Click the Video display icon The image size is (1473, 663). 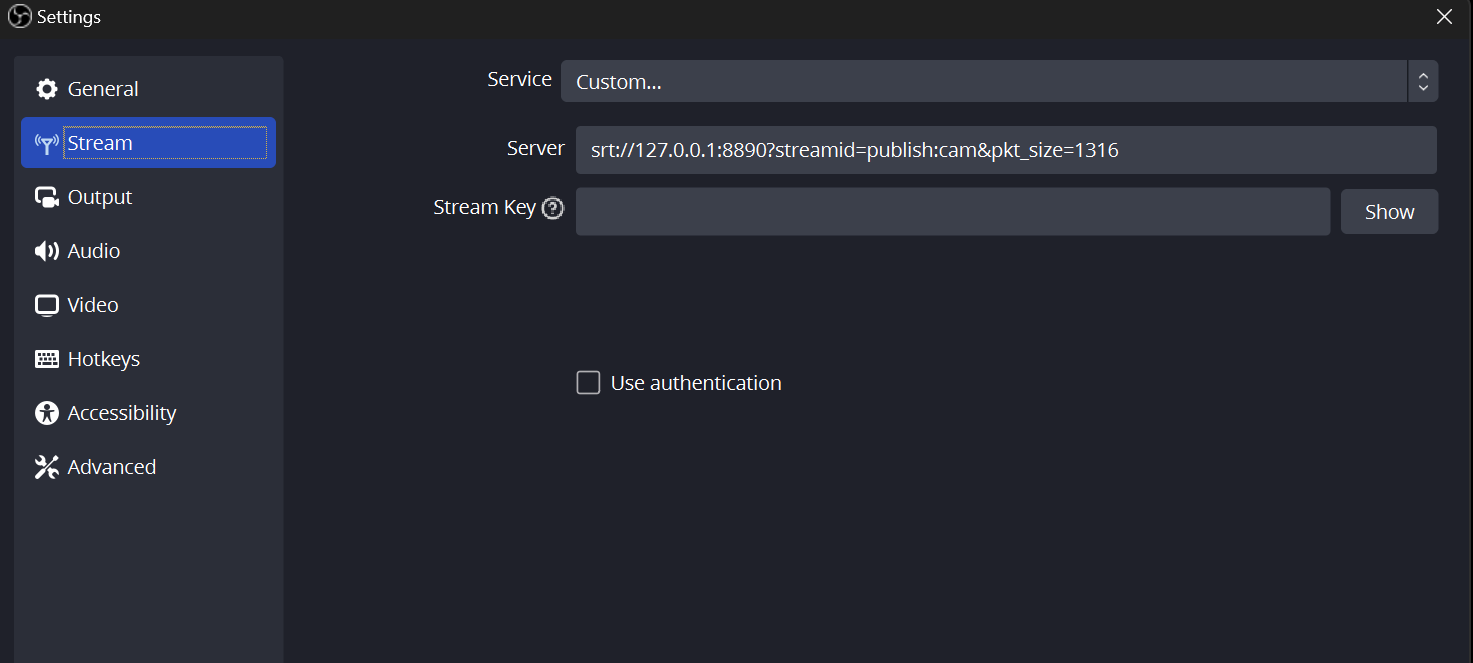(x=47, y=305)
